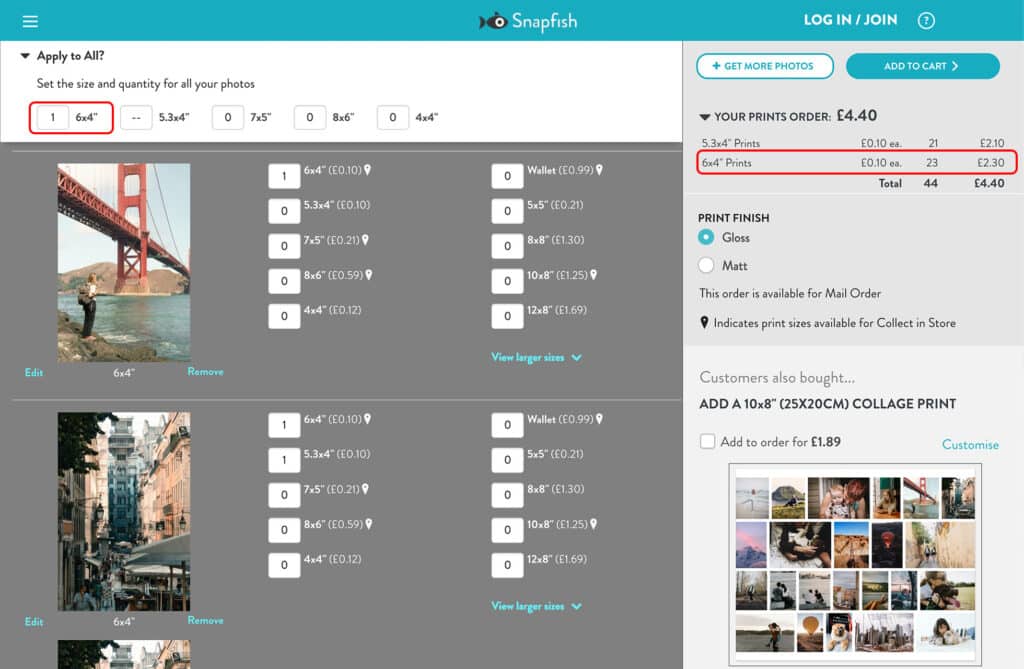The image size is (1024, 669).
Task: Select the Gloss print finish
Action: (x=706, y=238)
